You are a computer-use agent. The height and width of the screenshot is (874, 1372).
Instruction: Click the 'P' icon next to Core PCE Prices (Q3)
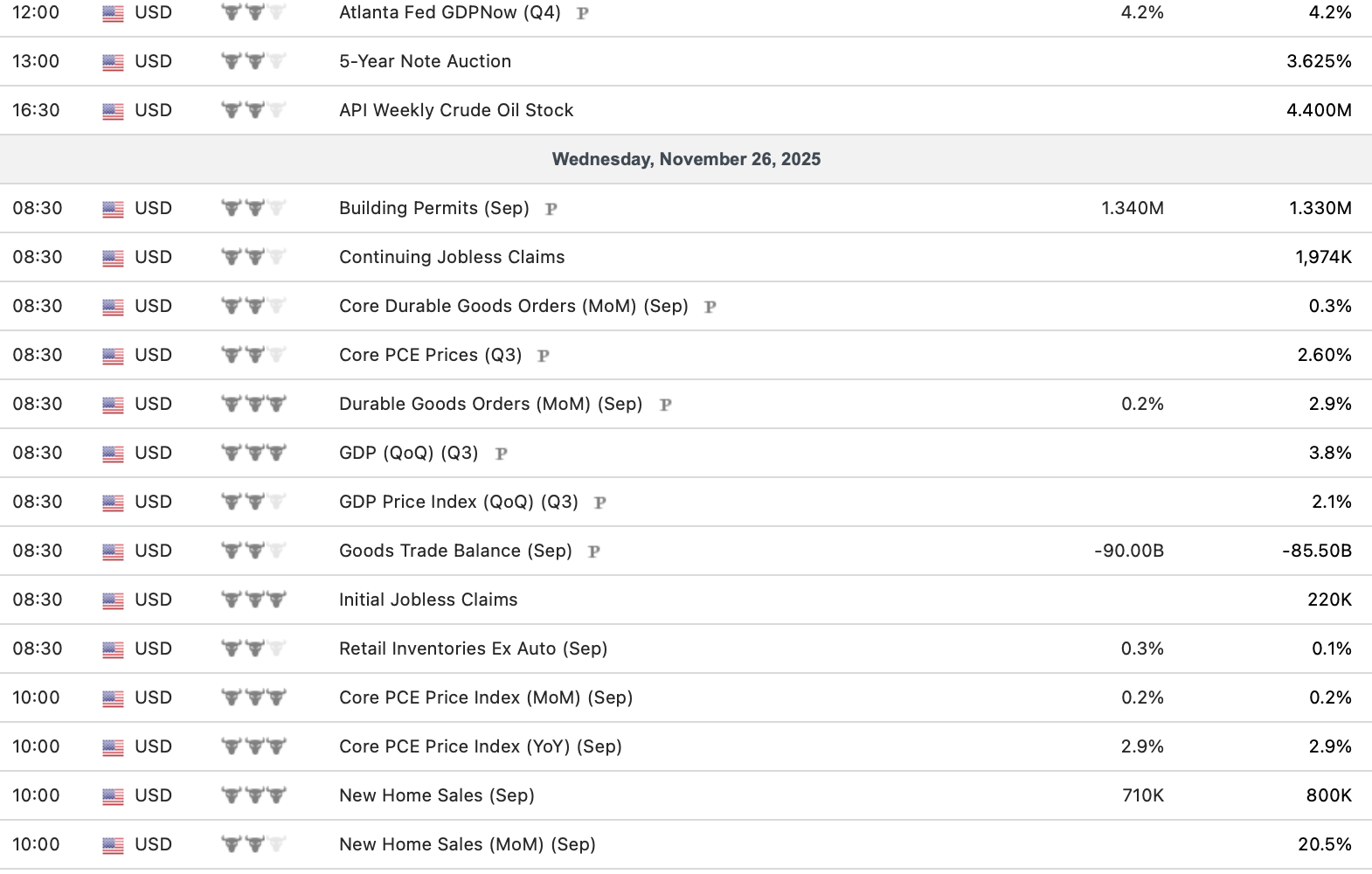point(544,356)
